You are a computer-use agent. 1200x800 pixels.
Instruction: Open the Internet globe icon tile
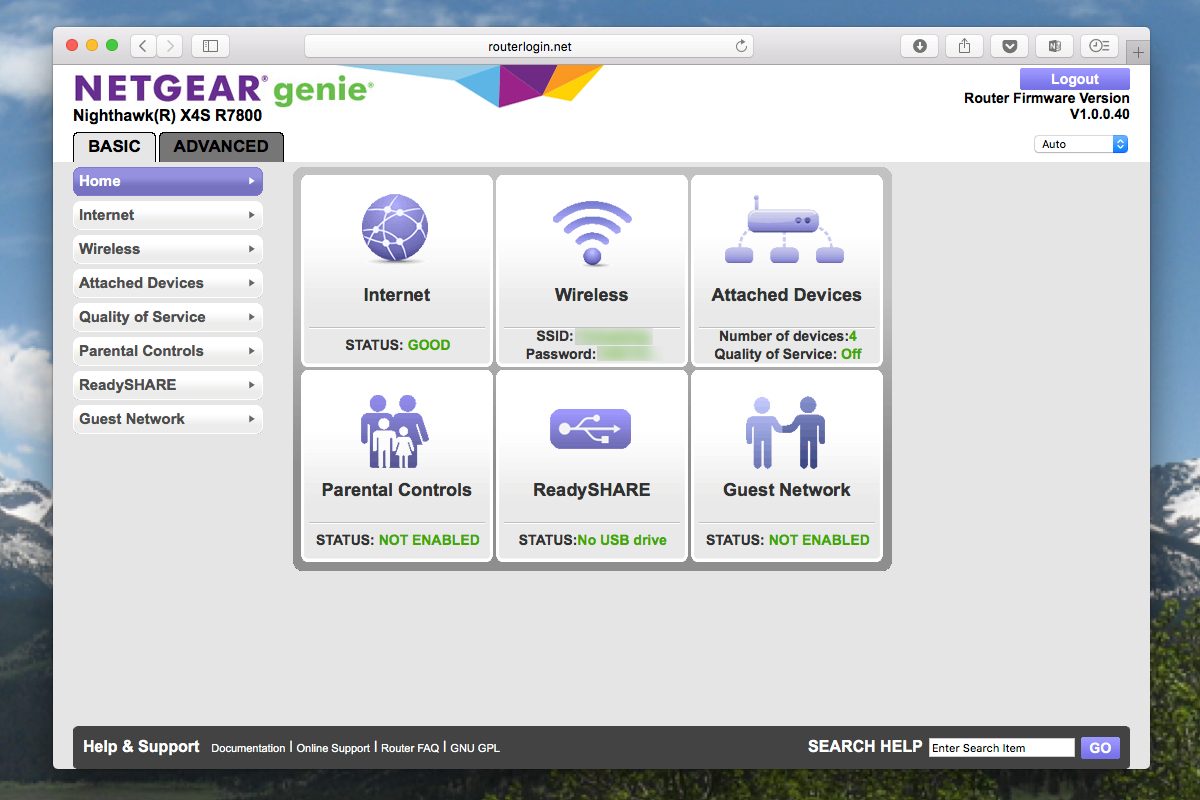pyautogui.click(x=395, y=227)
